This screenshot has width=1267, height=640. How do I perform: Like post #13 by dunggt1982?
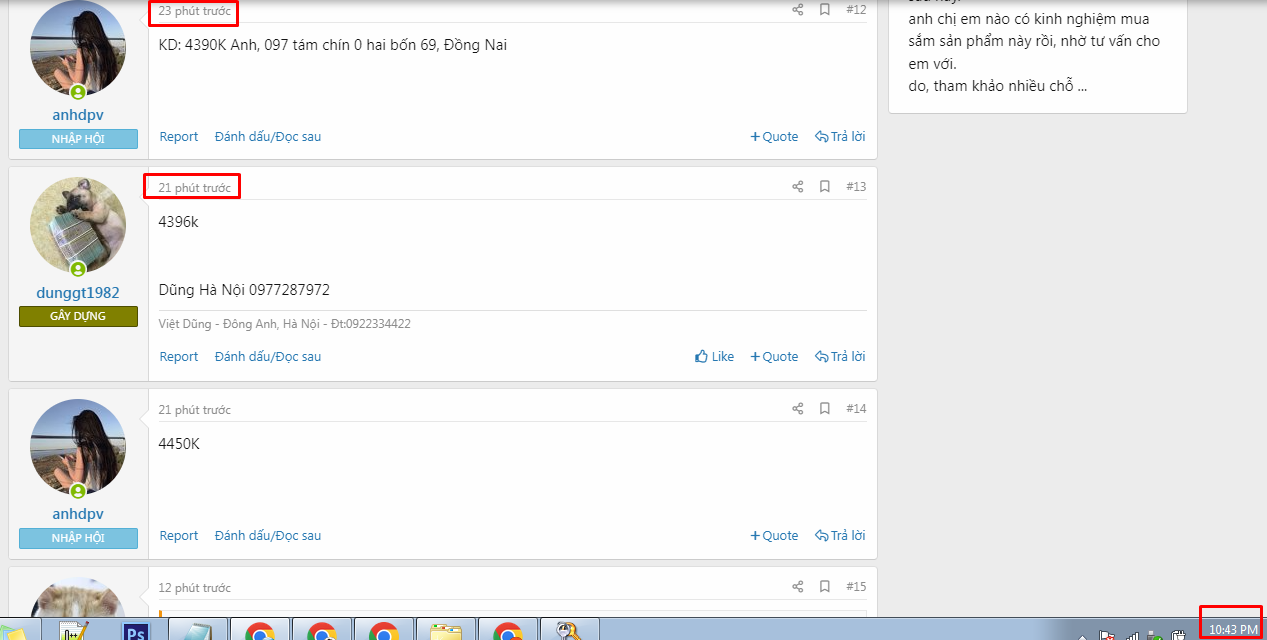pyautogui.click(x=714, y=357)
